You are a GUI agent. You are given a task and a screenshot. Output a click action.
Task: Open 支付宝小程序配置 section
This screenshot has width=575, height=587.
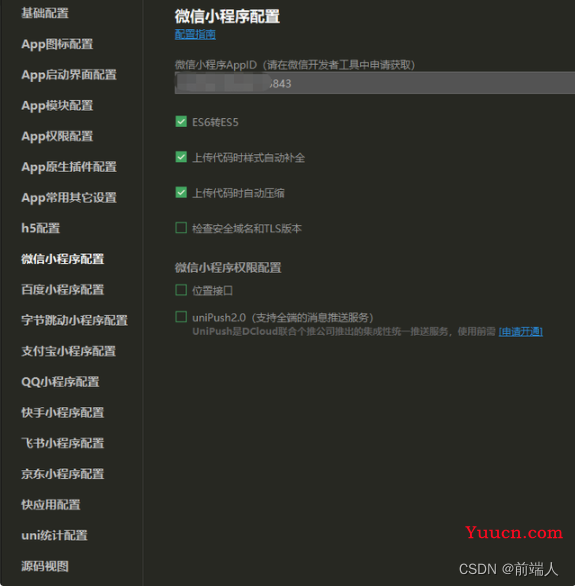click(69, 351)
